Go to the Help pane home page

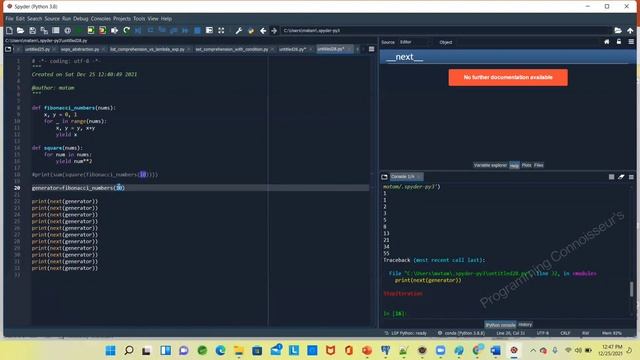tap(607, 42)
